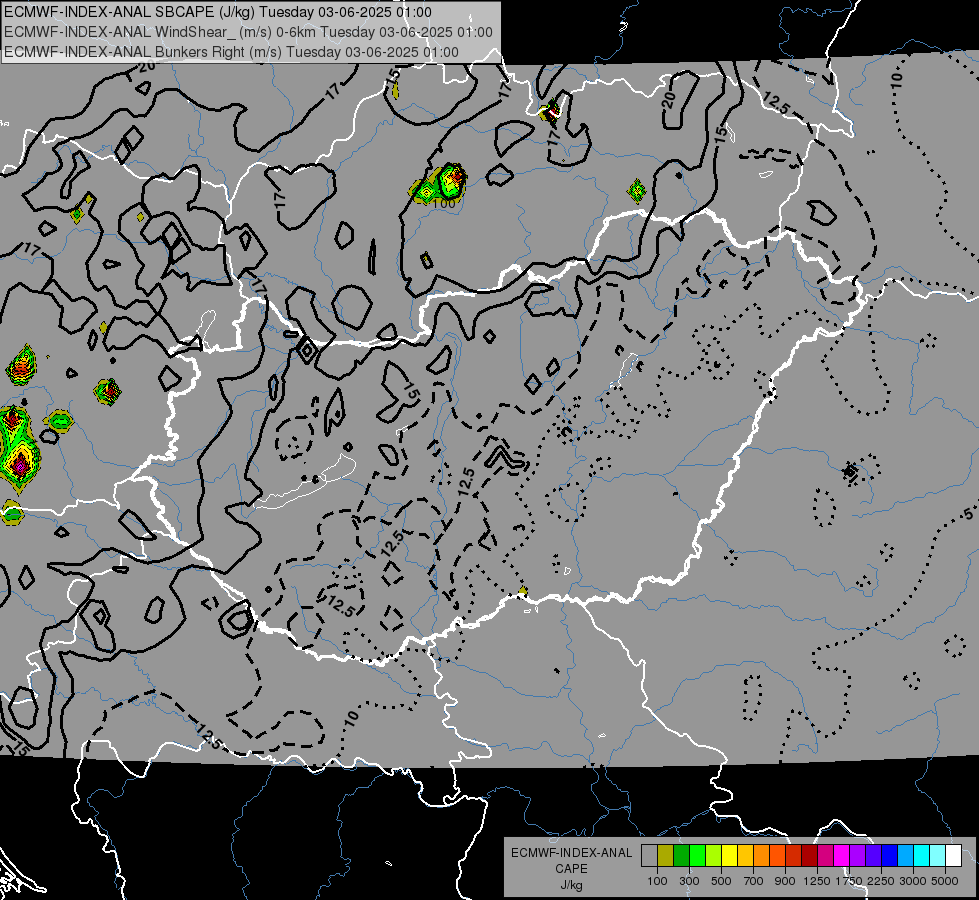
Task: Pick the pure yellow swatch after 500
Action: pyautogui.click(x=729, y=855)
